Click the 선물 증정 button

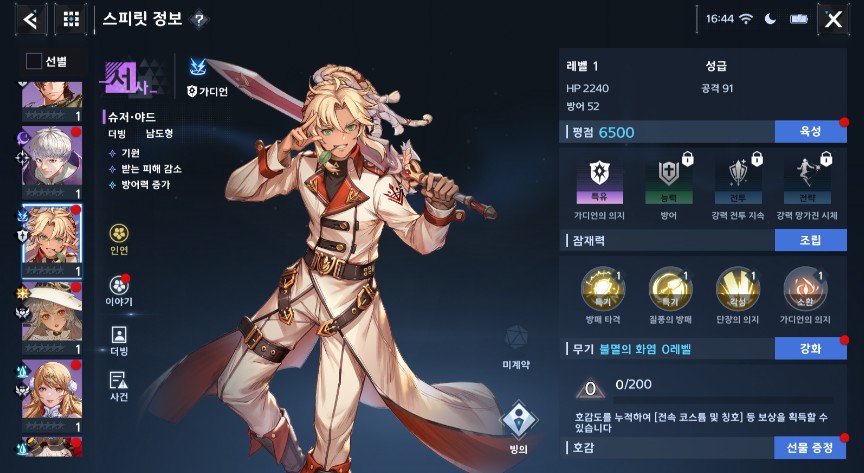(x=810, y=448)
